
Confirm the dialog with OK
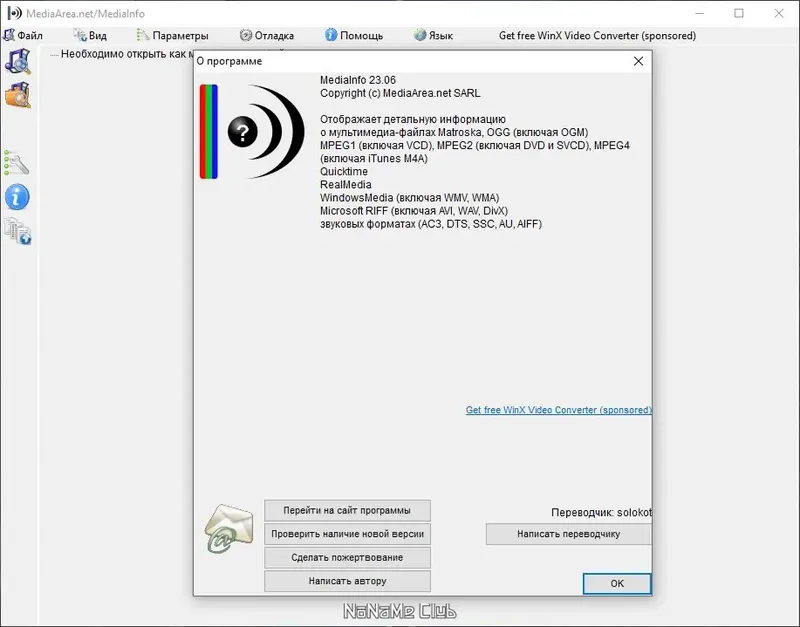click(x=617, y=583)
